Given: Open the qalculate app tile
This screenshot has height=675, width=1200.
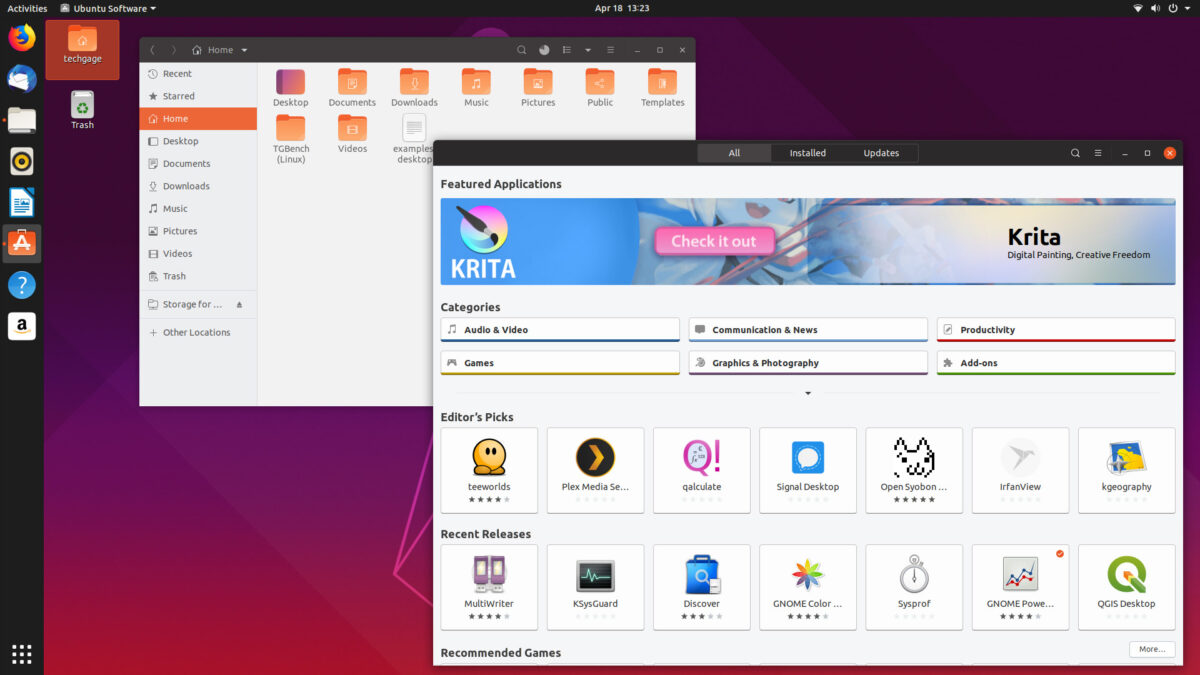Looking at the screenshot, I should [701, 470].
